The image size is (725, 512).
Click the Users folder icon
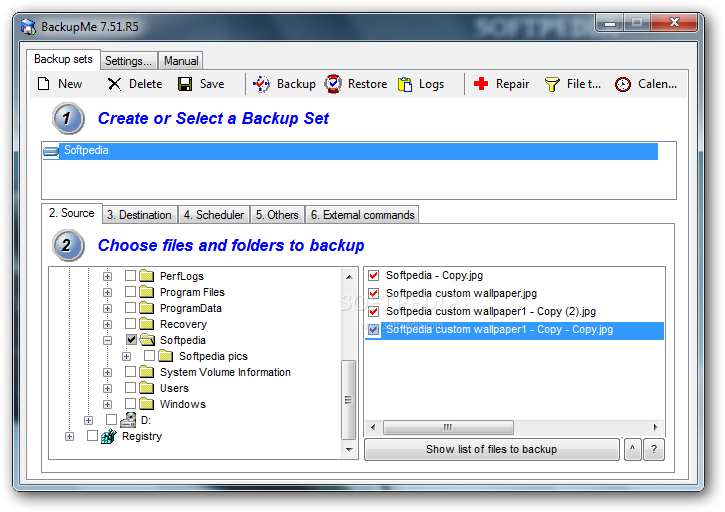click(147, 388)
